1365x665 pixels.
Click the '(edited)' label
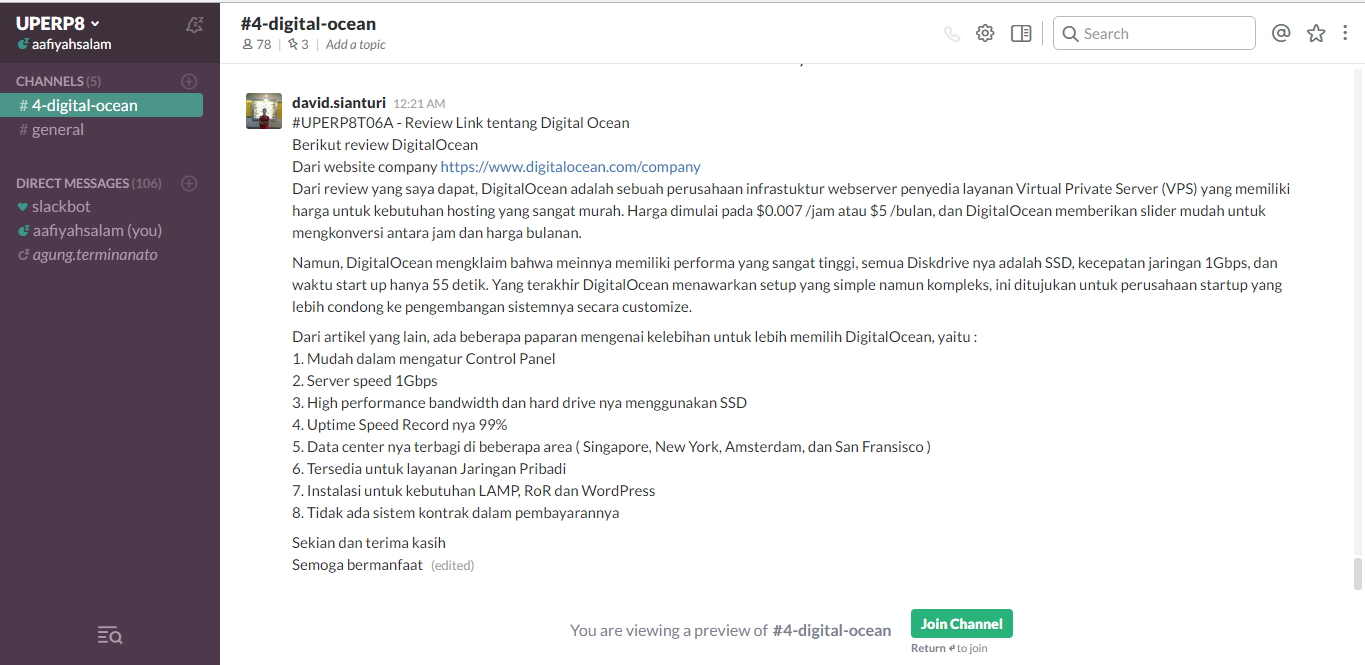coord(452,566)
